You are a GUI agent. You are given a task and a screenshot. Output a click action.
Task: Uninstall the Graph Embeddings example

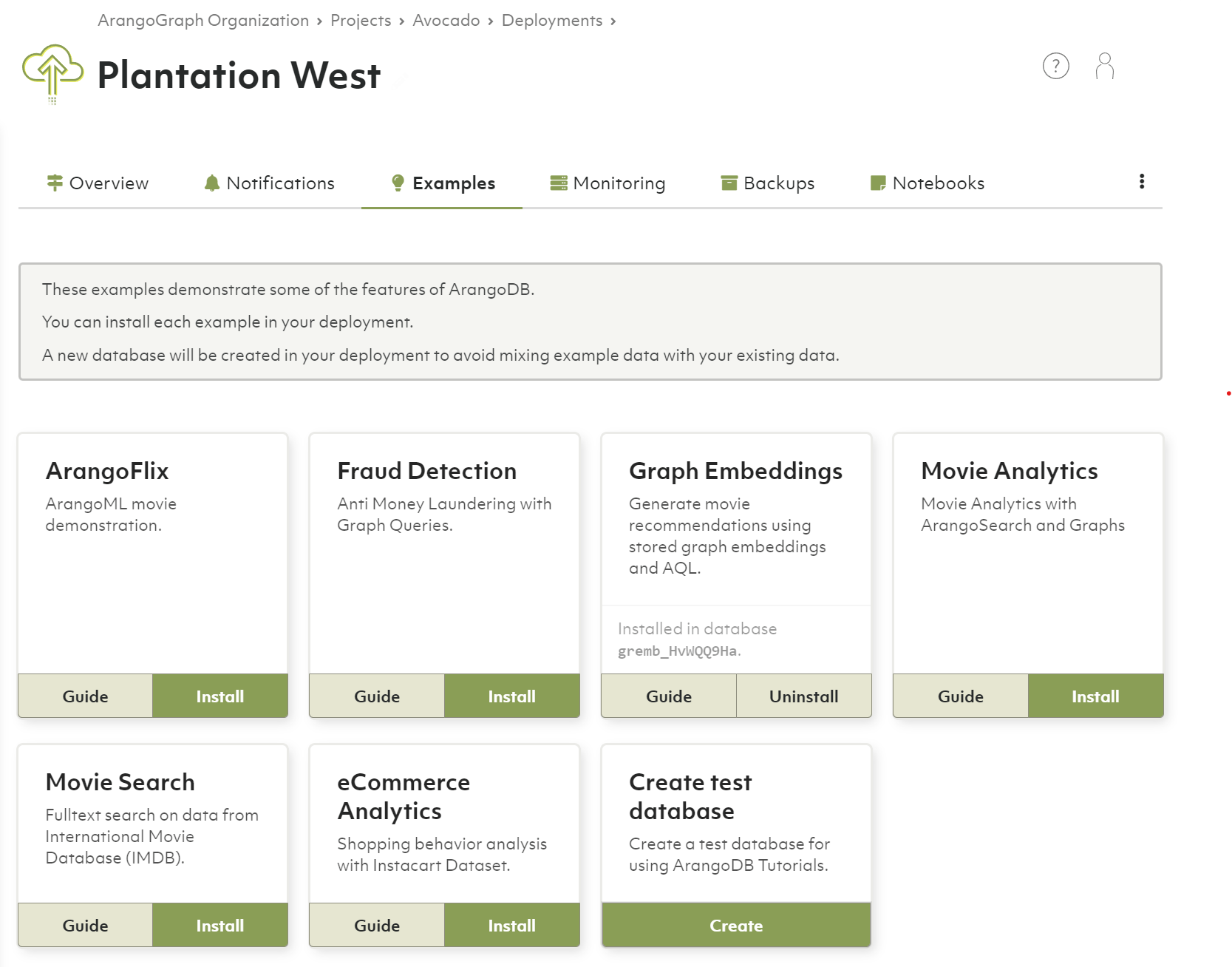tap(803, 696)
